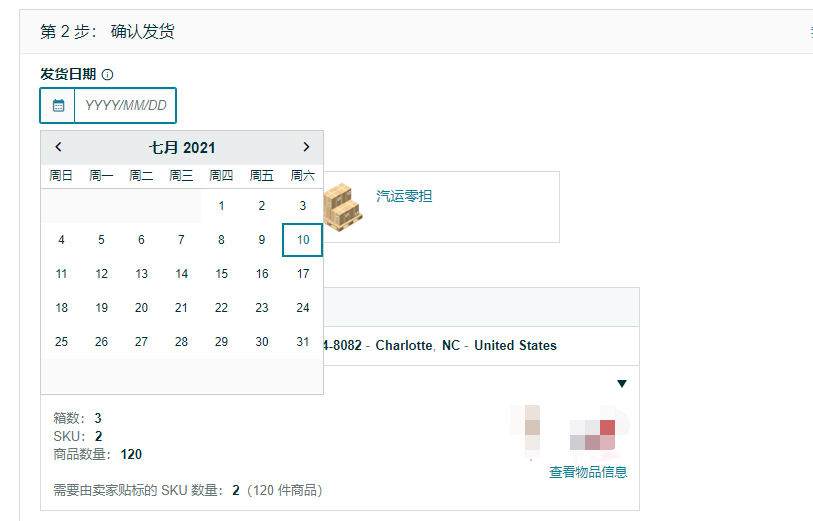The width and height of the screenshot is (813, 521).
Task: Open the calendar icon beside date field
Action: click(58, 106)
